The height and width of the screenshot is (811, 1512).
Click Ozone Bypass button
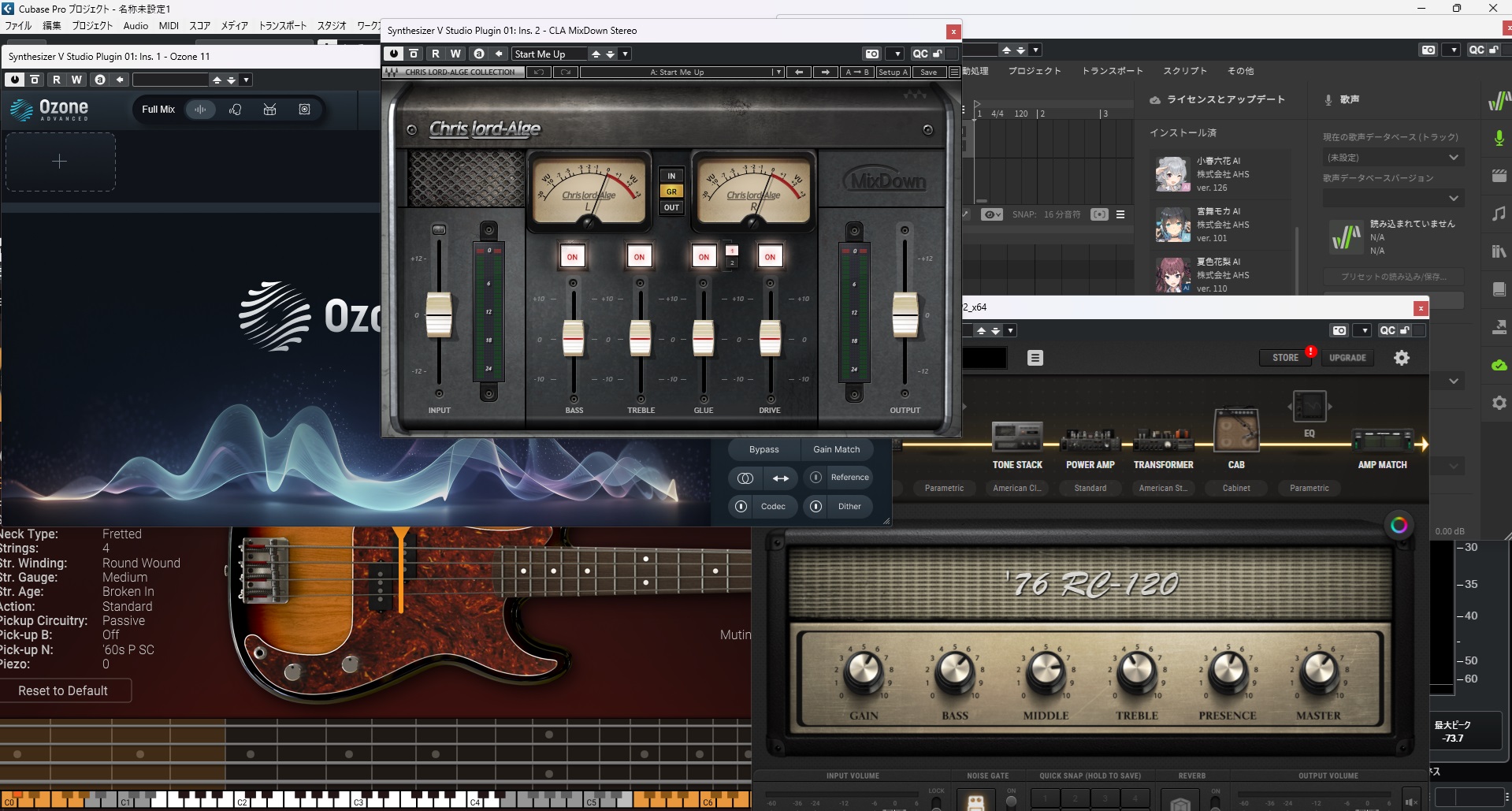click(764, 449)
